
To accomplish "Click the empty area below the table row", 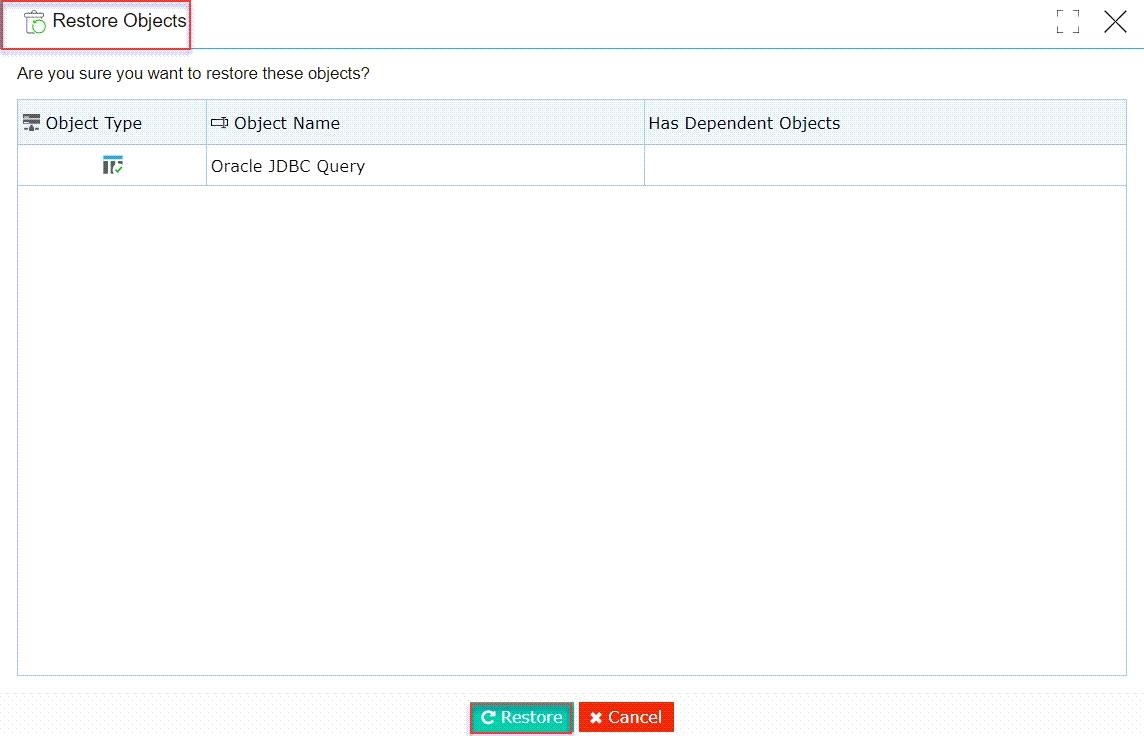I will tap(572, 430).
